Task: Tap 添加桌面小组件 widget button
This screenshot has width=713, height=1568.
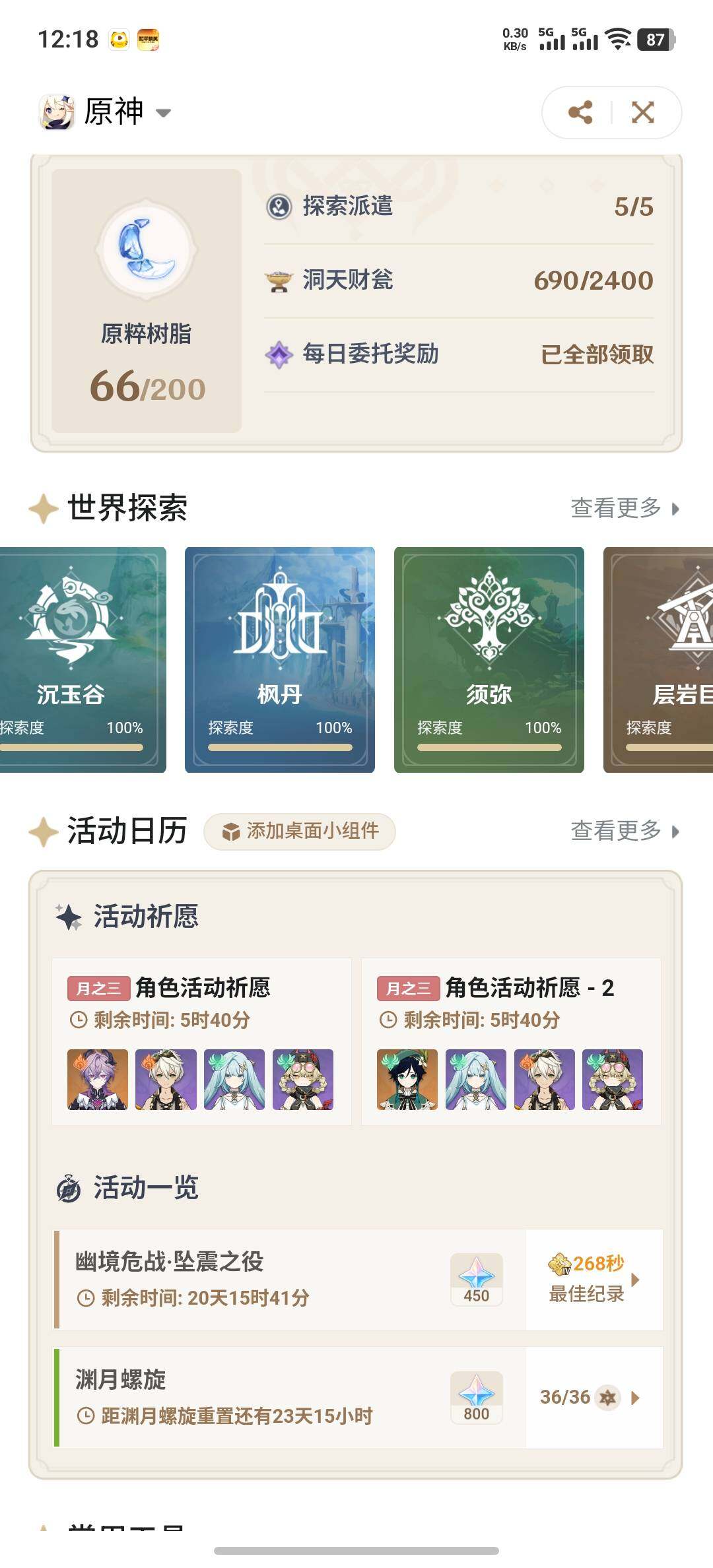Action: coord(300,831)
